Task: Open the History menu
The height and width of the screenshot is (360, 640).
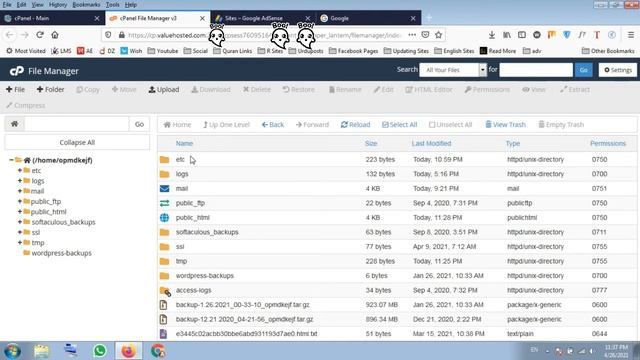Action: [x=58, y=5]
